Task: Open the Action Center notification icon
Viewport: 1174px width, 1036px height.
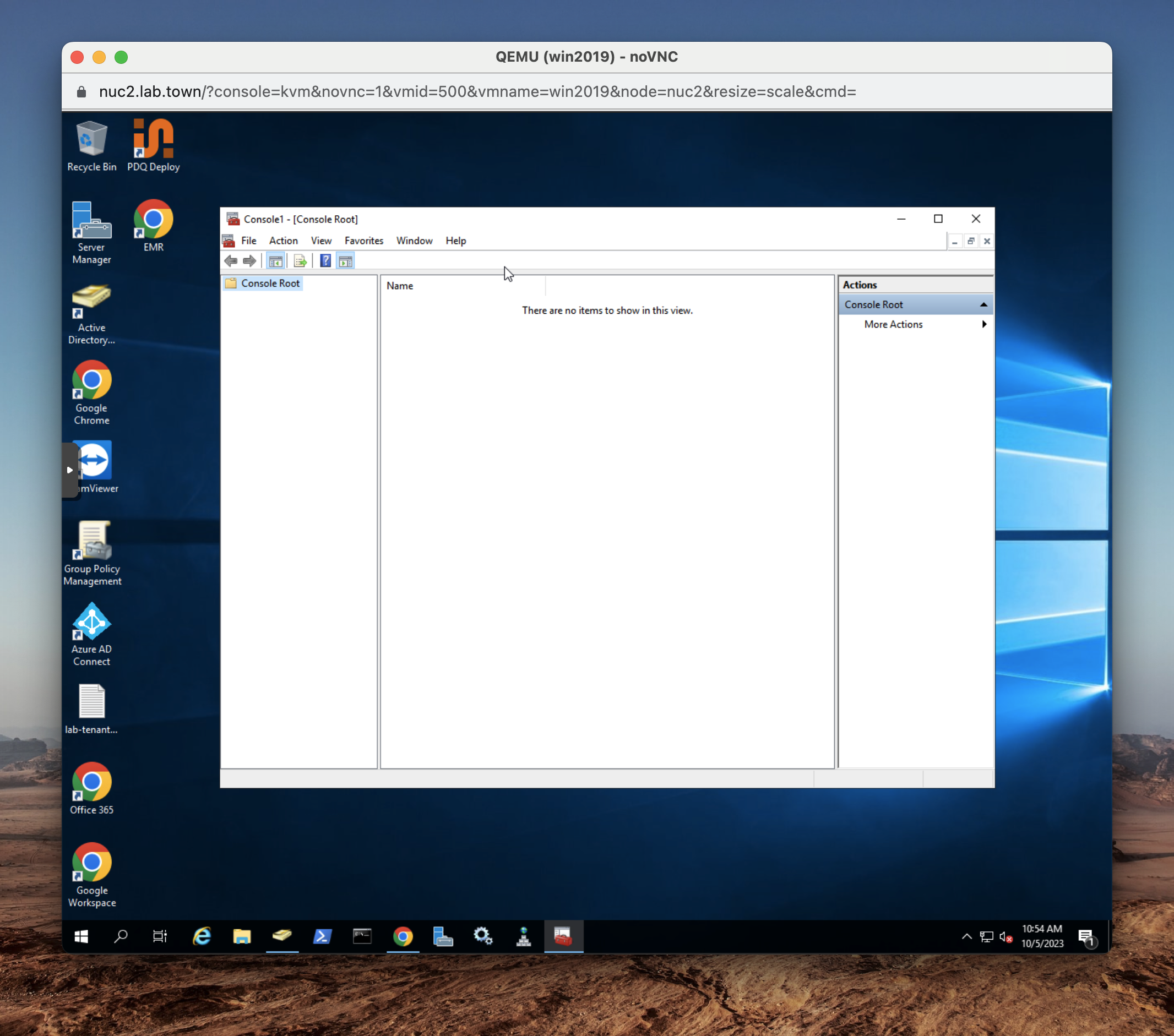Action: point(1086,937)
